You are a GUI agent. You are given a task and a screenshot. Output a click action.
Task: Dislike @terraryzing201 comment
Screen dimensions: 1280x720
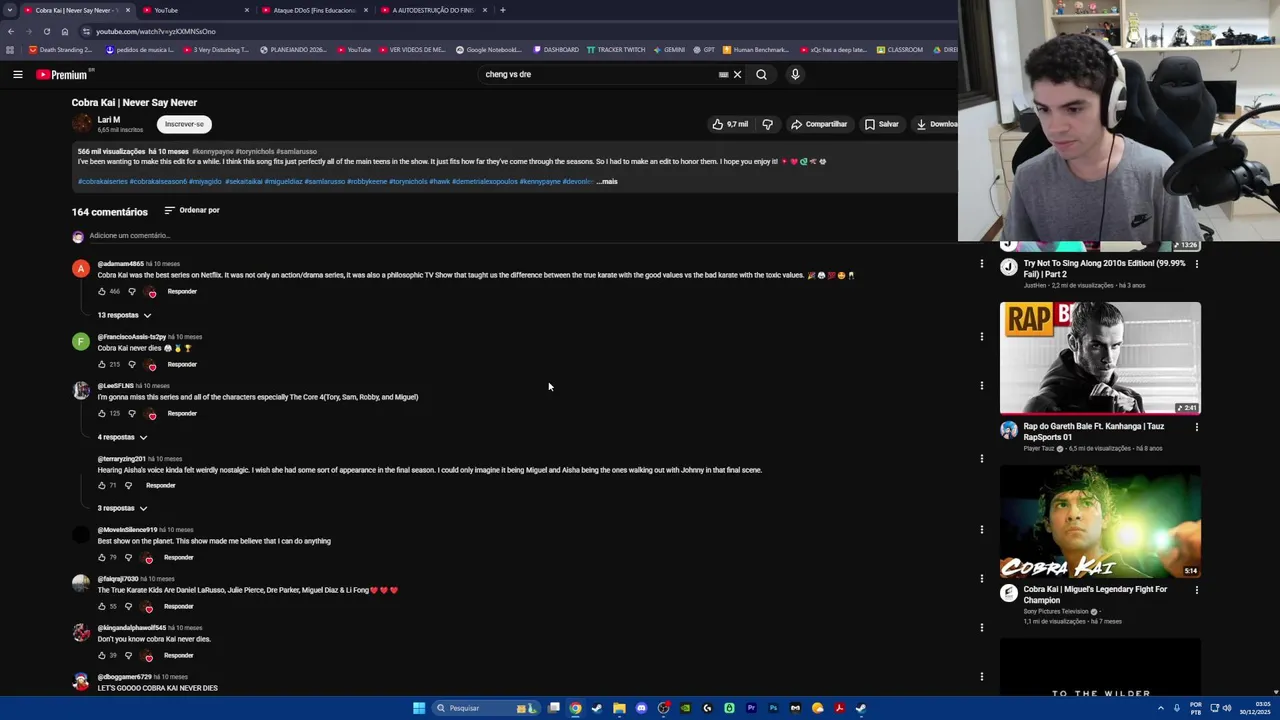128,485
